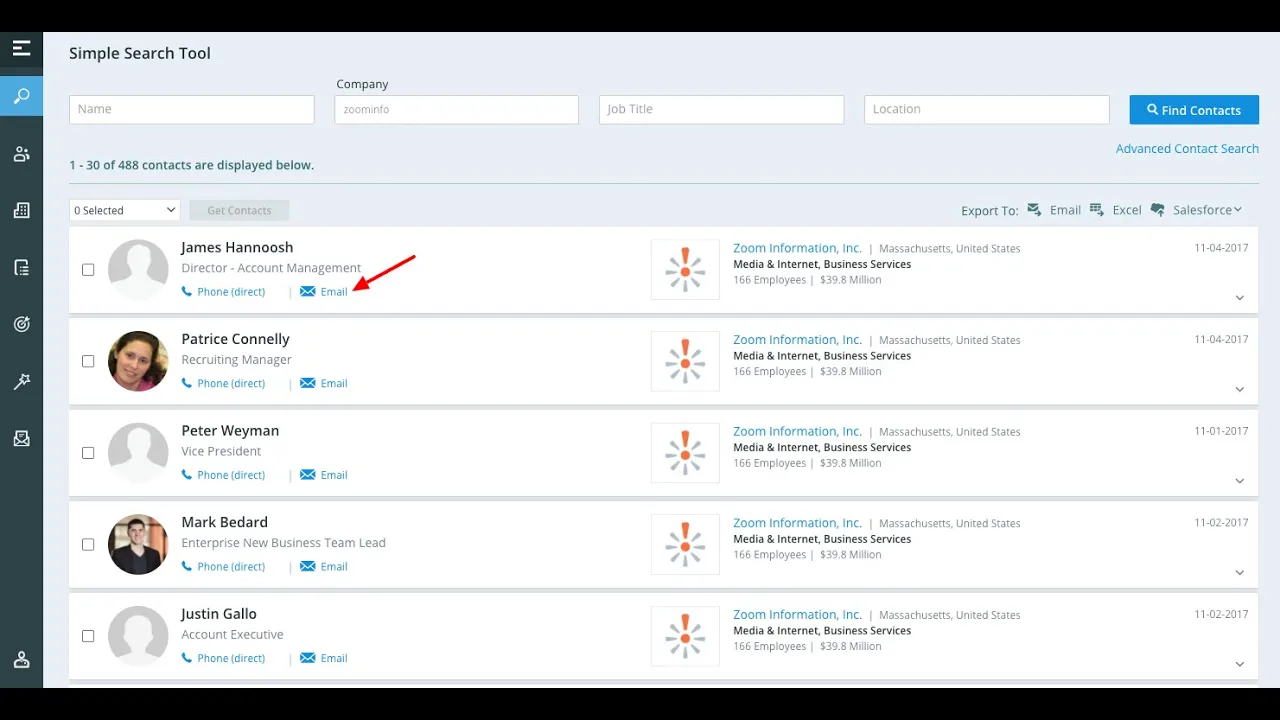Viewport: 1280px width, 720px height.
Task: Click the Export to Email icon
Action: (1035, 209)
